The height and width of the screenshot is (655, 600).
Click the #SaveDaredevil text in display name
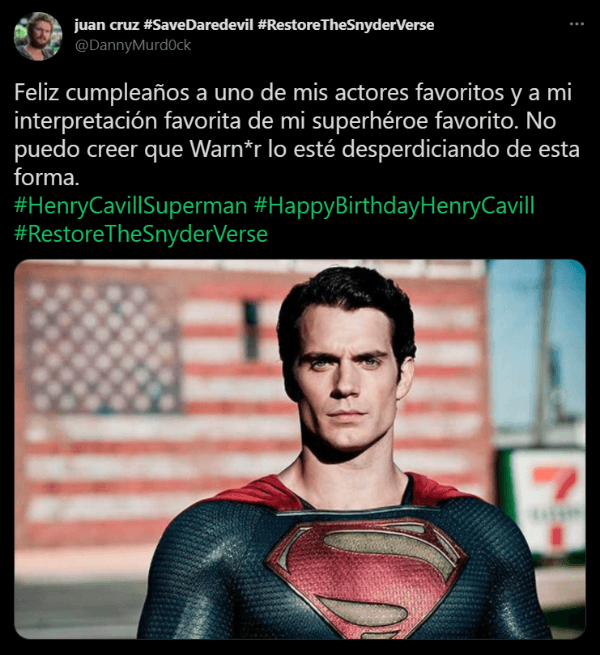[x=198, y=25]
